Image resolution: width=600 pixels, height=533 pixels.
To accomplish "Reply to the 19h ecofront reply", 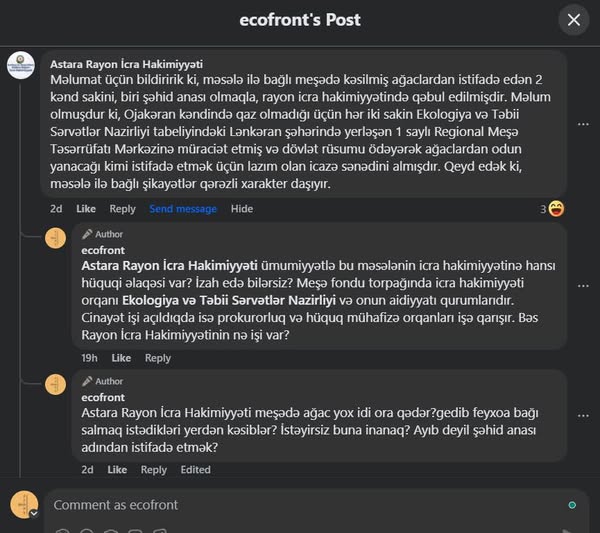I will point(158,358).
